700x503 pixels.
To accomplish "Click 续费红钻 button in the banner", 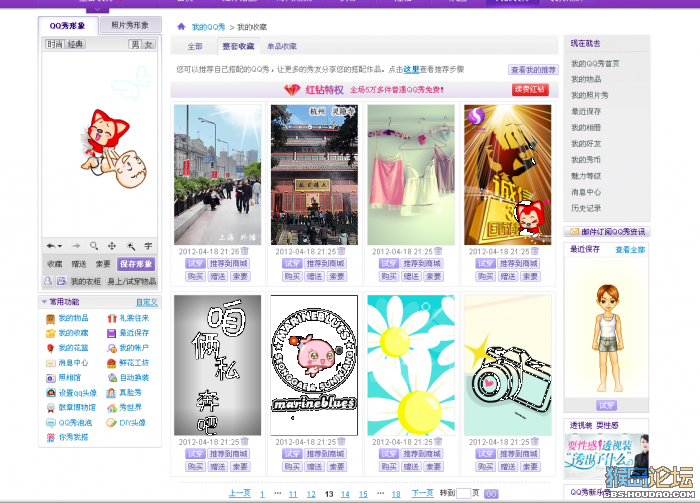I will pyautogui.click(x=529, y=89).
